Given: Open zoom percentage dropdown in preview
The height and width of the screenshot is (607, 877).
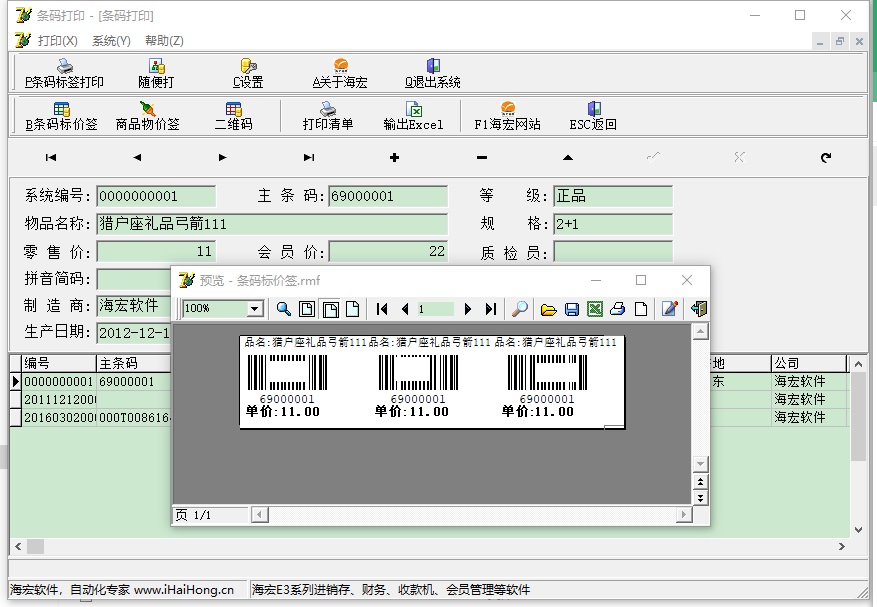Looking at the screenshot, I should click(x=254, y=309).
